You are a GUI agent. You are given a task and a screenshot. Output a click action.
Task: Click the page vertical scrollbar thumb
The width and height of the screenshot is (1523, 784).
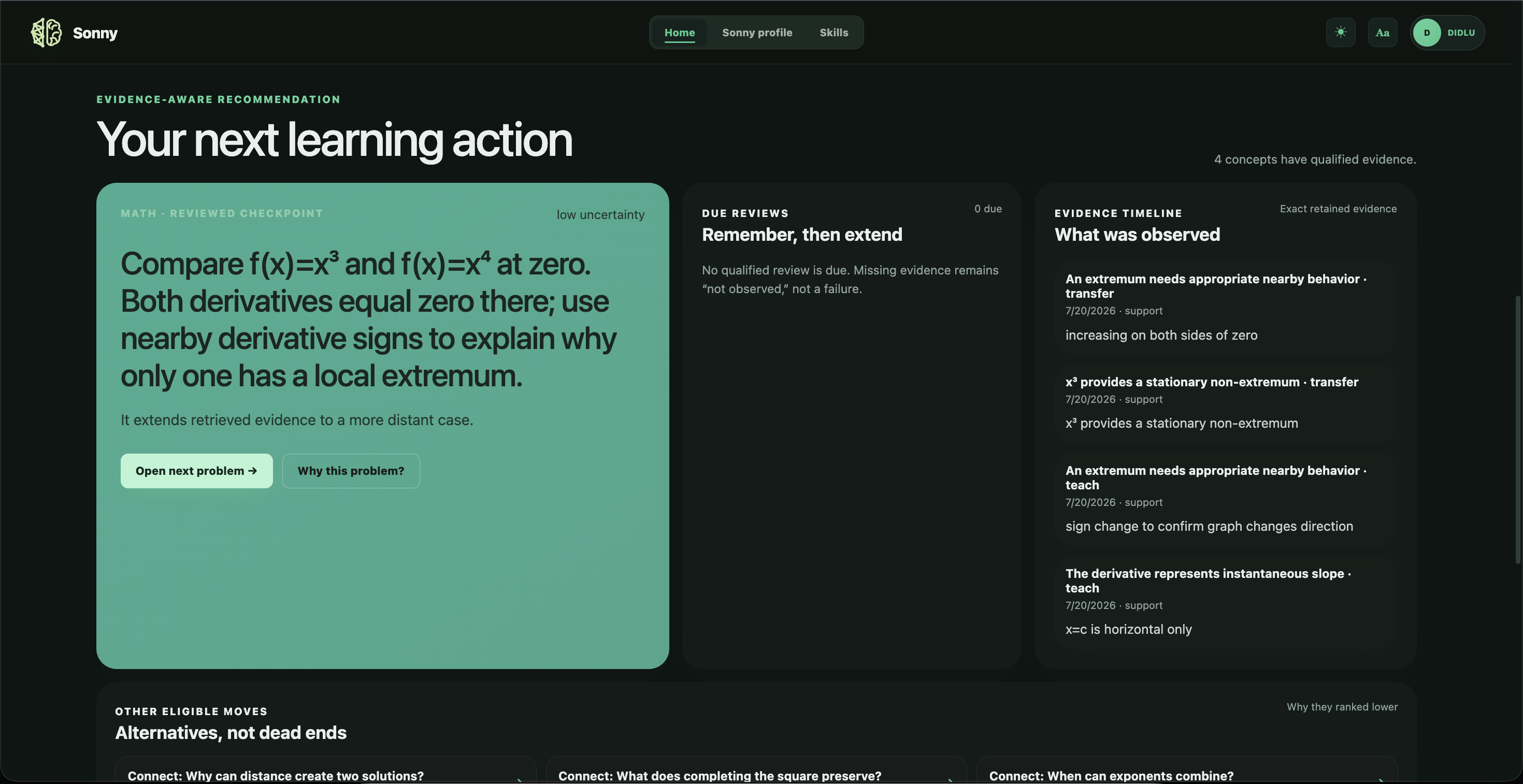click(x=1518, y=429)
